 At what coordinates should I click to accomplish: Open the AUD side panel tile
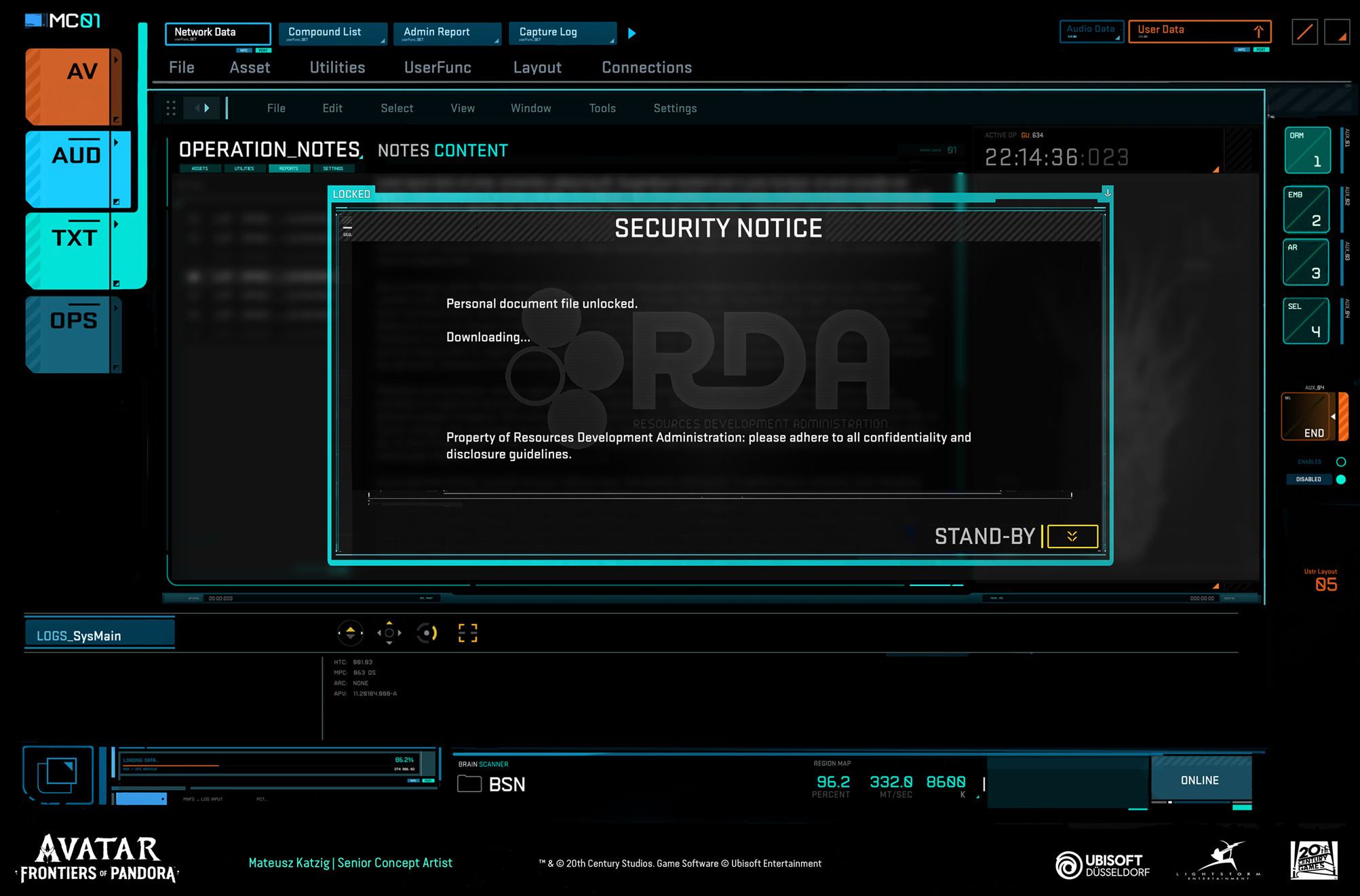click(77, 169)
